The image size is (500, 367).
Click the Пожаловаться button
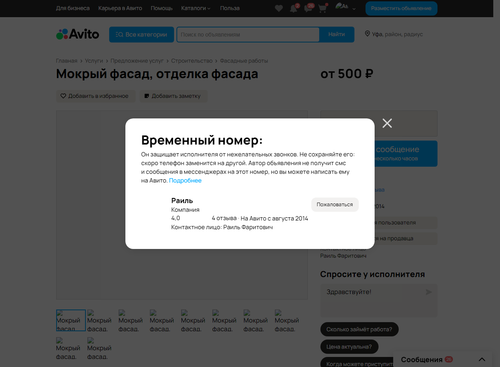[x=335, y=205]
